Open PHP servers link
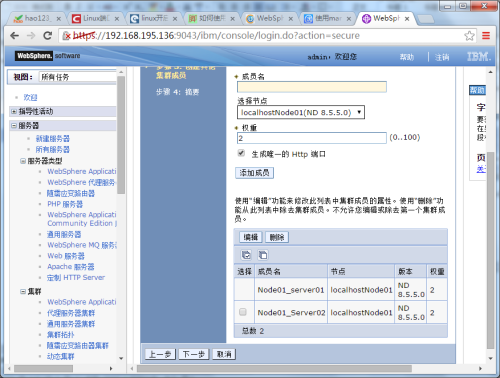The height and width of the screenshot is (378, 500). 65,204
